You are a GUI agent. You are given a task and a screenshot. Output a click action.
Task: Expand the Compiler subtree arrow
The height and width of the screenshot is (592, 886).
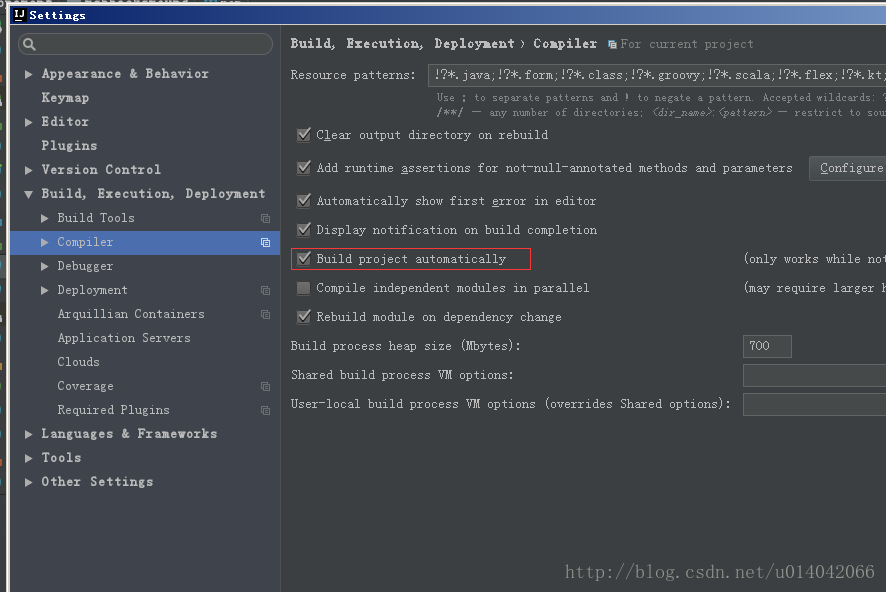click(x=45, y=242)
